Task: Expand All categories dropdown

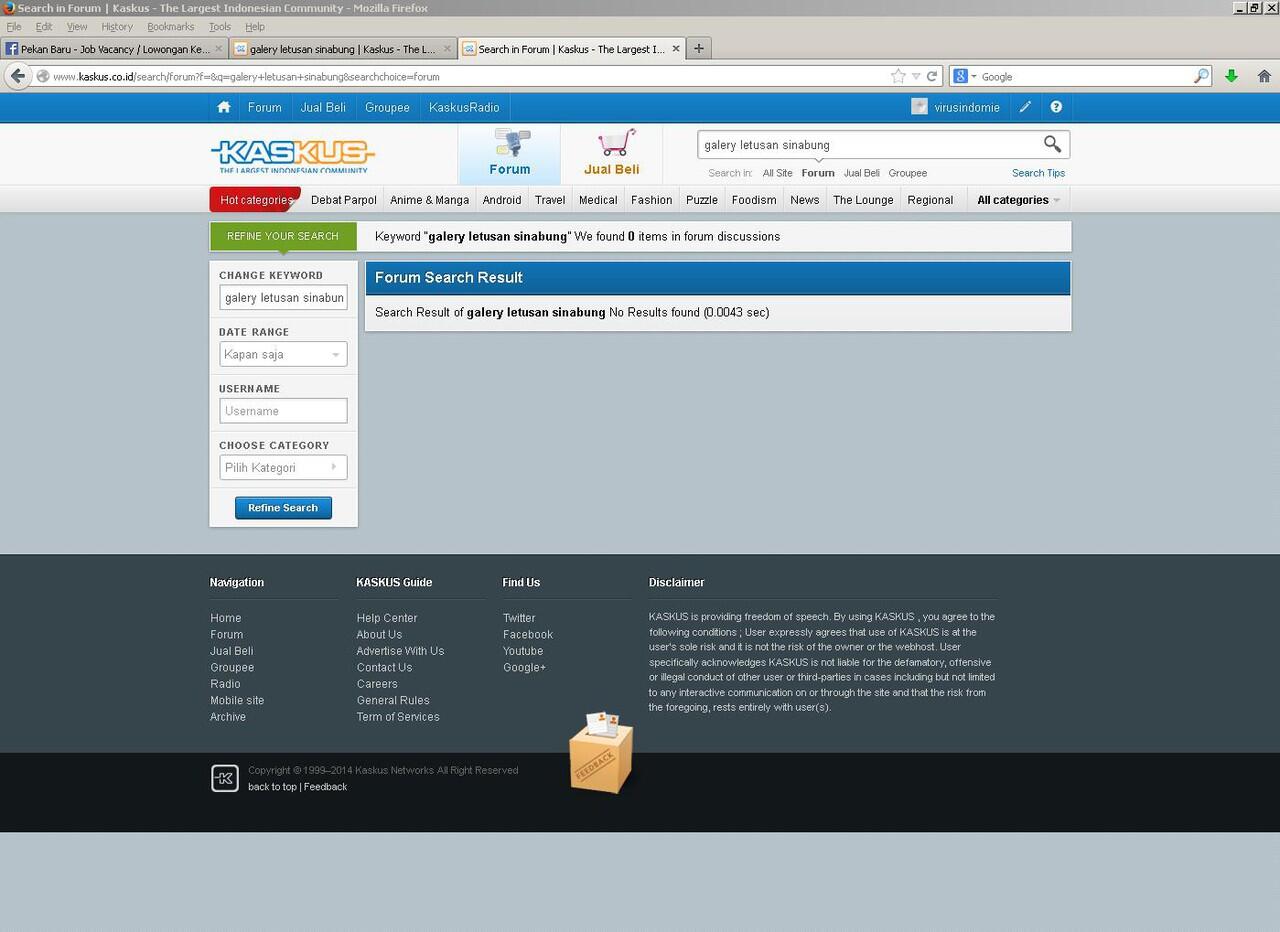Action: (1018, 200)
